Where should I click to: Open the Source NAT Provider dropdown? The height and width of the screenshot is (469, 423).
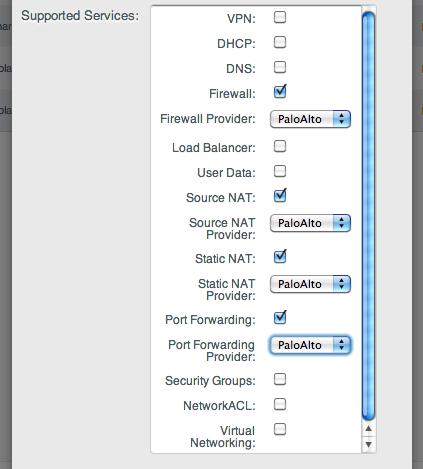[310, 223]
